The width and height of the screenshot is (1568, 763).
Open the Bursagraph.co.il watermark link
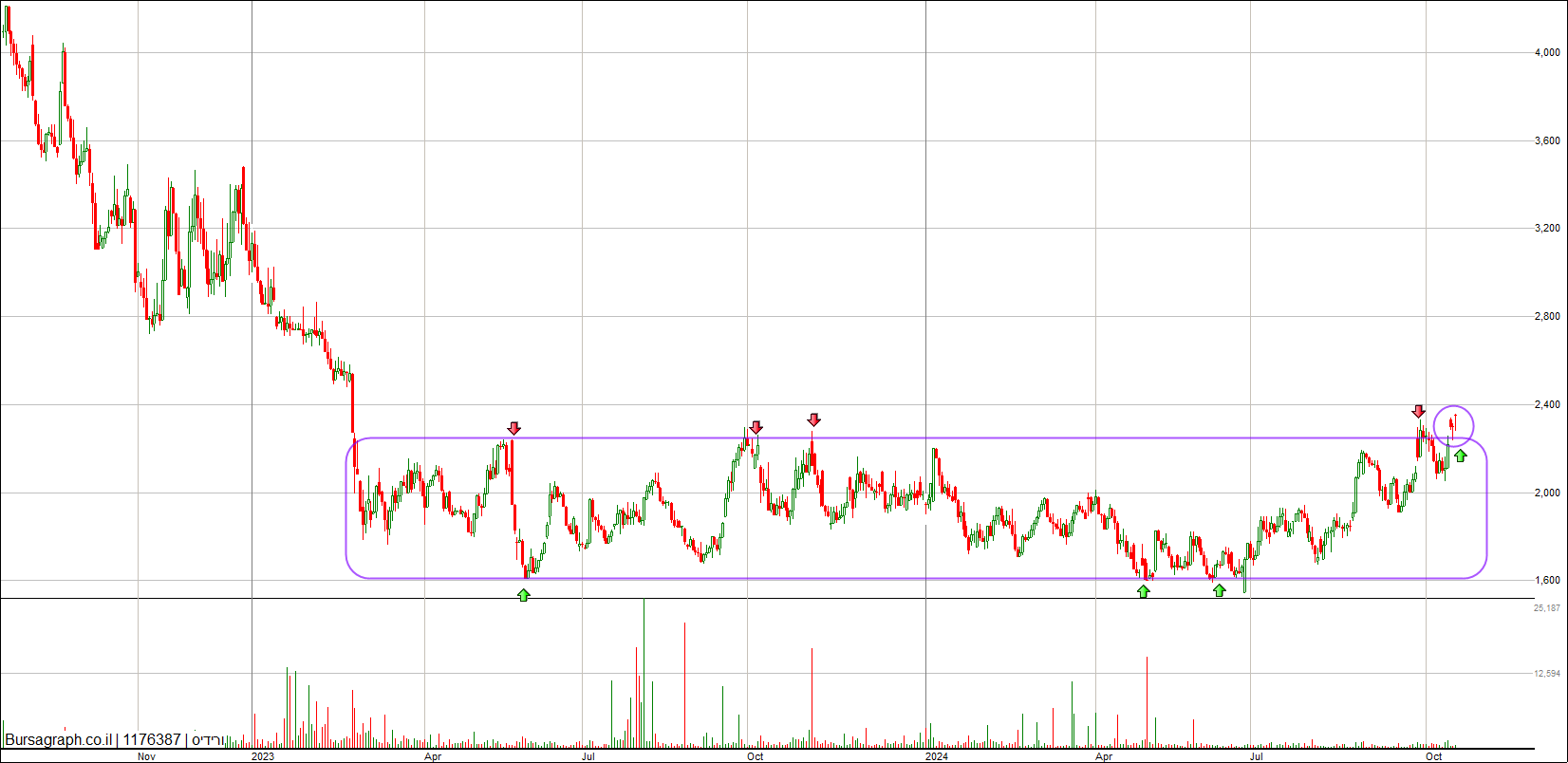58,739
